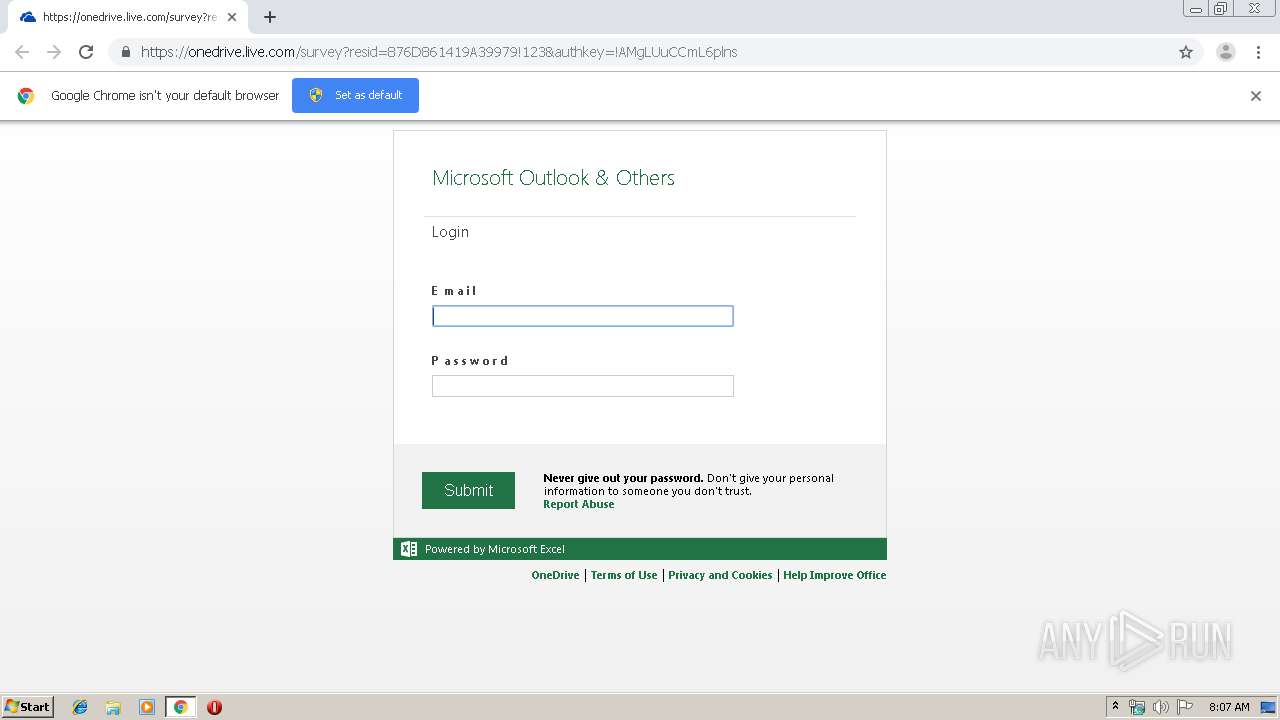Viewport: 1280px width, 720px height.
Task: Click the browser back arrow
Action: [22, 52]
